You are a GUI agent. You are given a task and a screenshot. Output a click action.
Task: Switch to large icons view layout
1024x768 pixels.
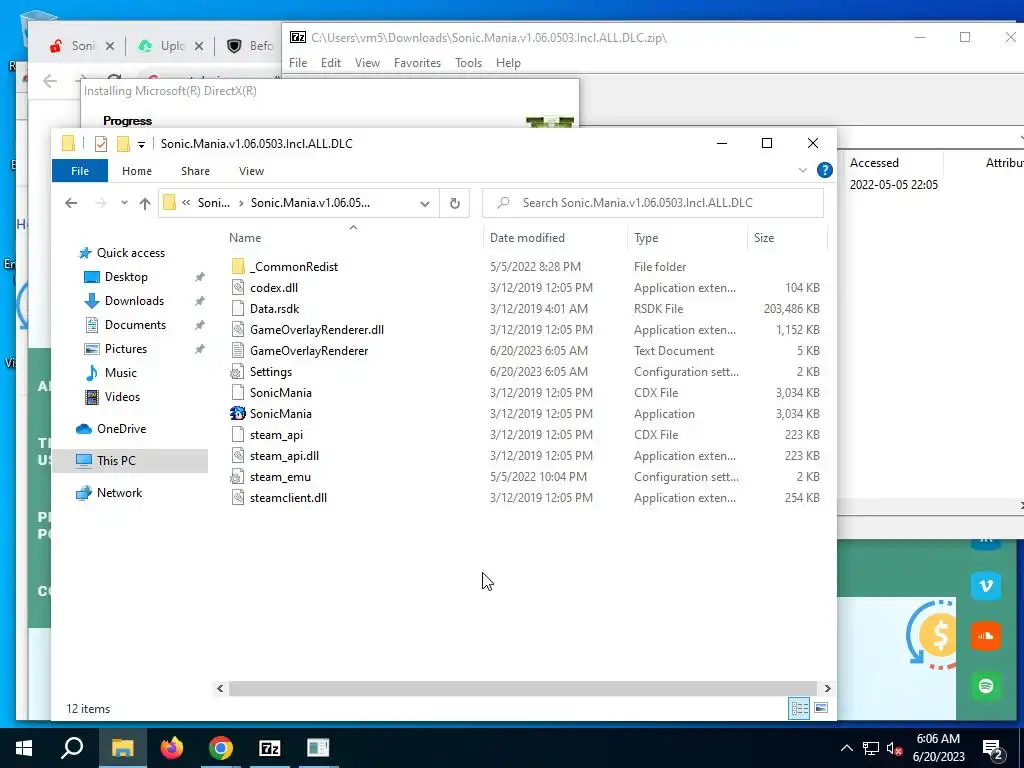(x=821, y=709)
